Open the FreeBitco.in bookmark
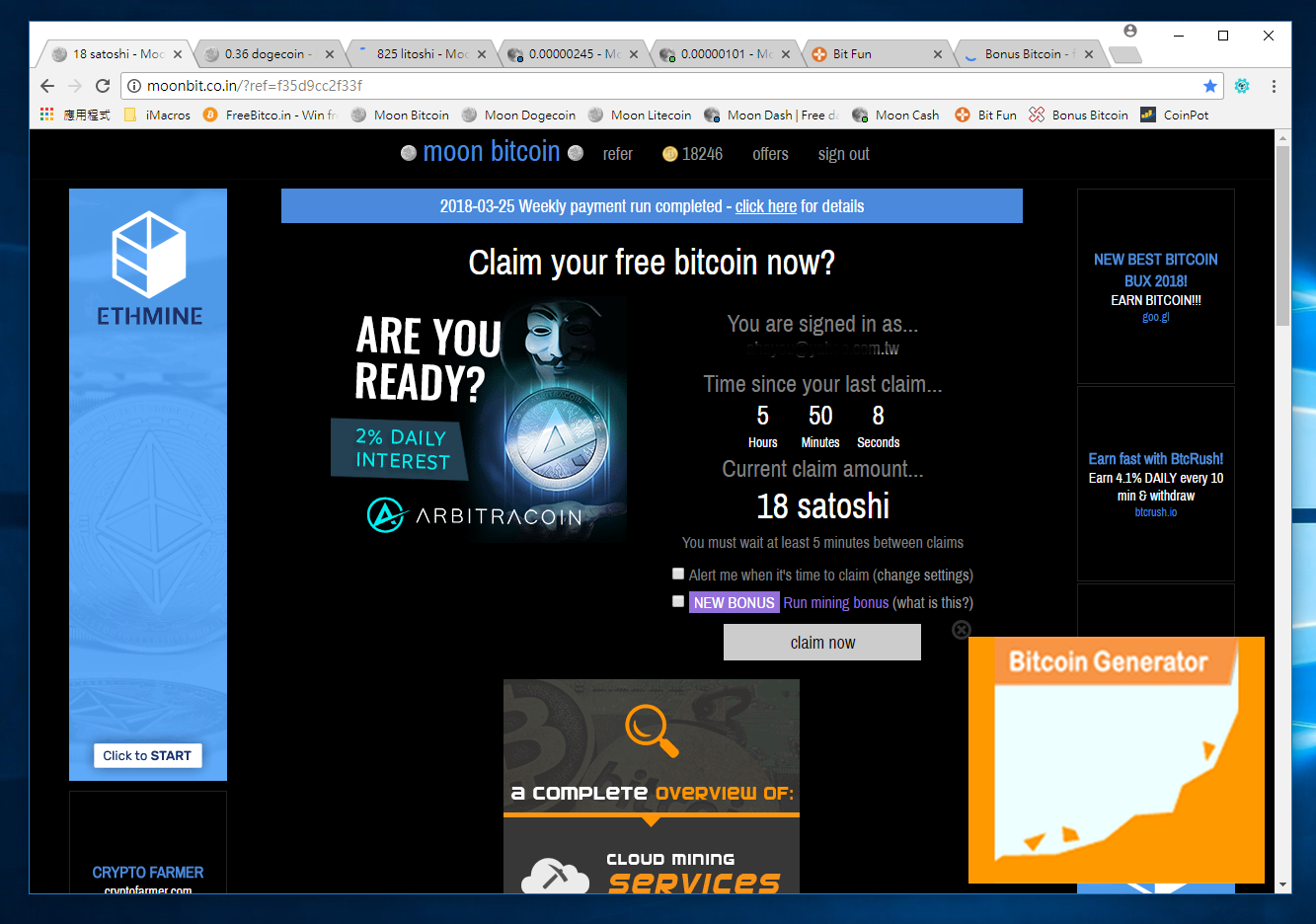 (271, 115)
